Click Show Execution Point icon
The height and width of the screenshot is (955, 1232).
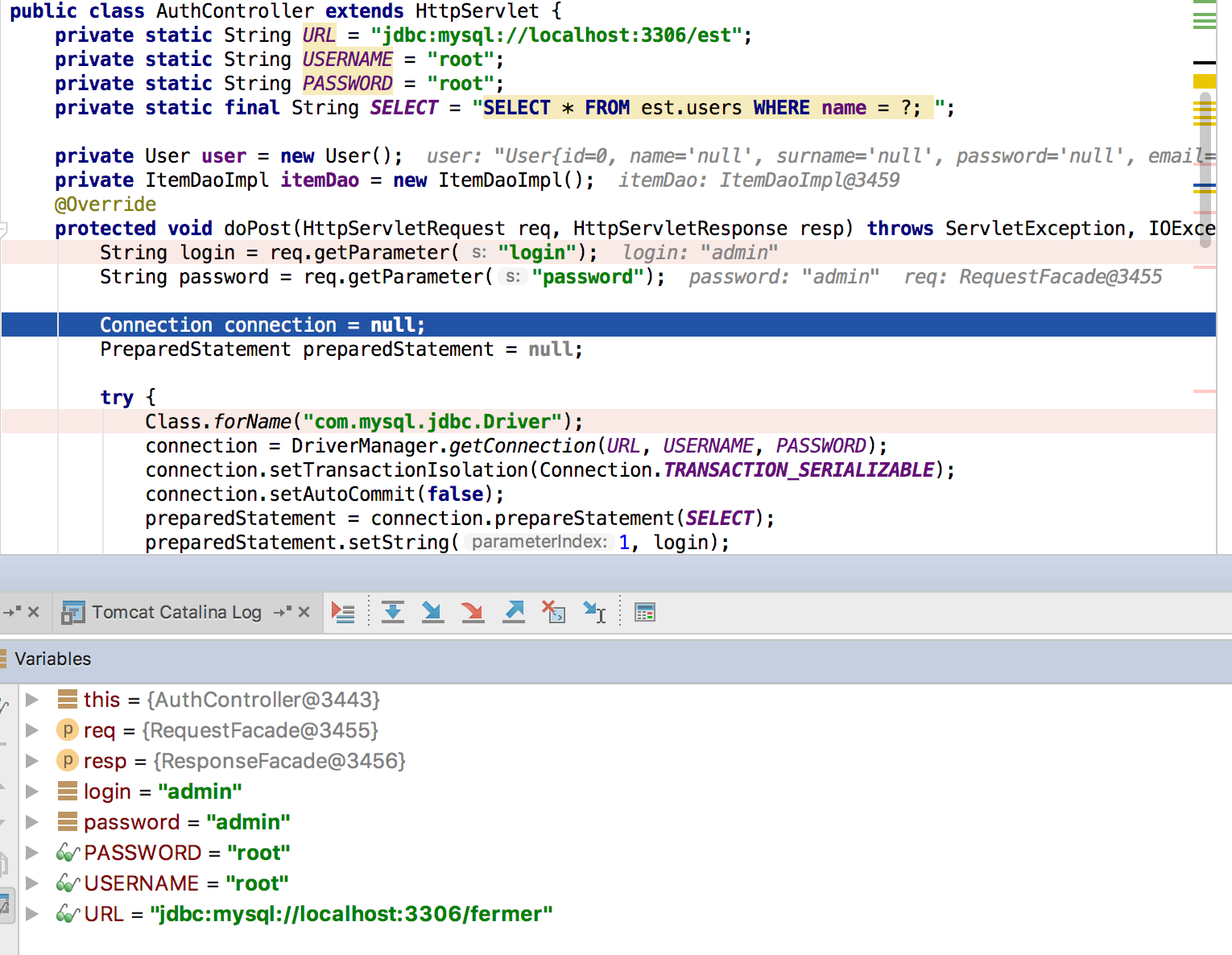[343, 613]
